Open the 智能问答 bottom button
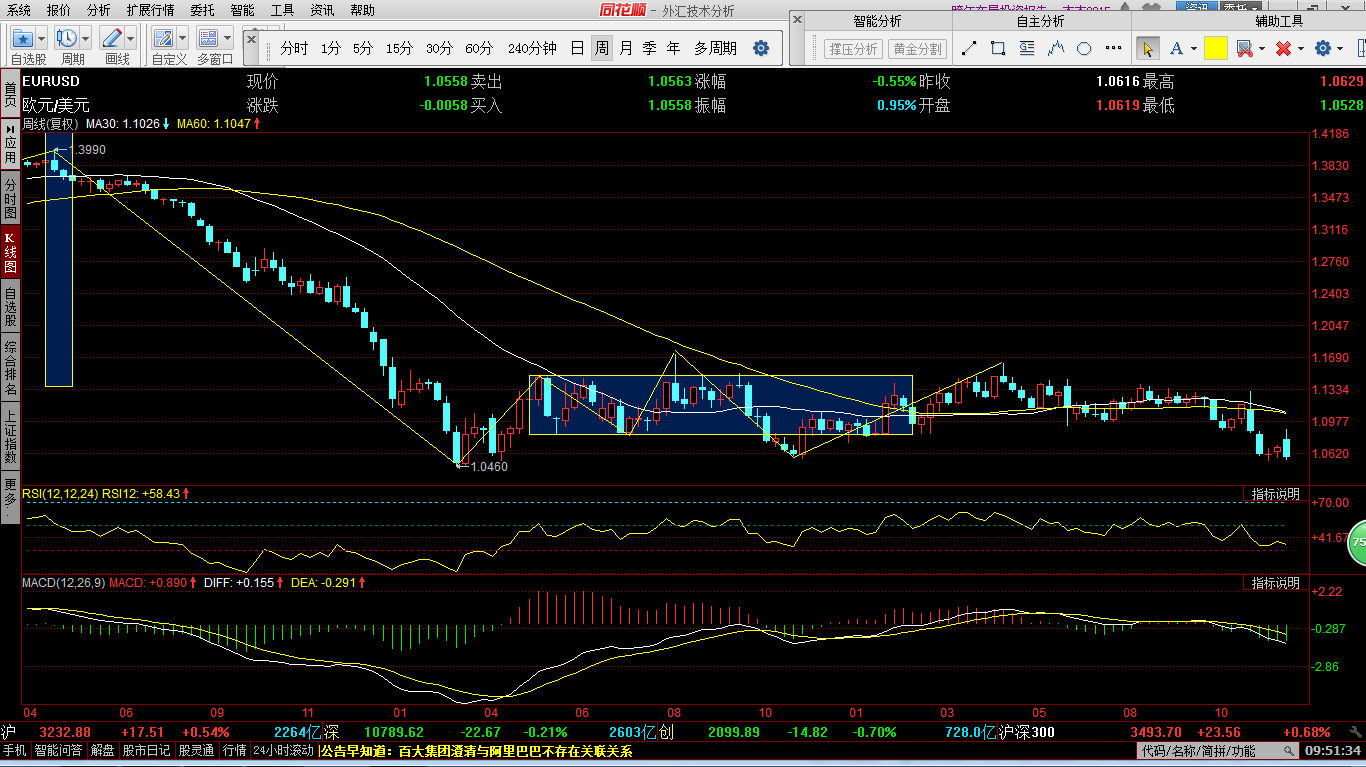The height and width of the screenshot is (767, 1366). coord(59,750)
